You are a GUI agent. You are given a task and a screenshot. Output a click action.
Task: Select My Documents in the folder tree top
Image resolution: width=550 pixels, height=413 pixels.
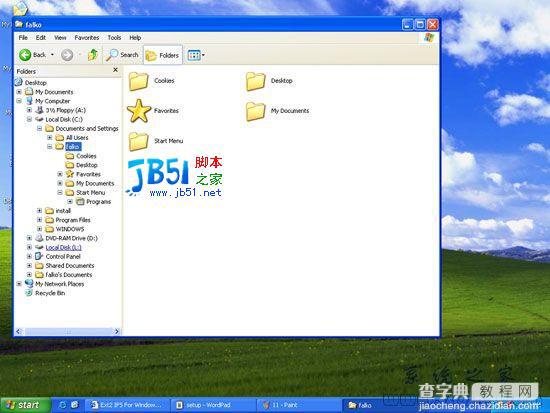point(54,92)
